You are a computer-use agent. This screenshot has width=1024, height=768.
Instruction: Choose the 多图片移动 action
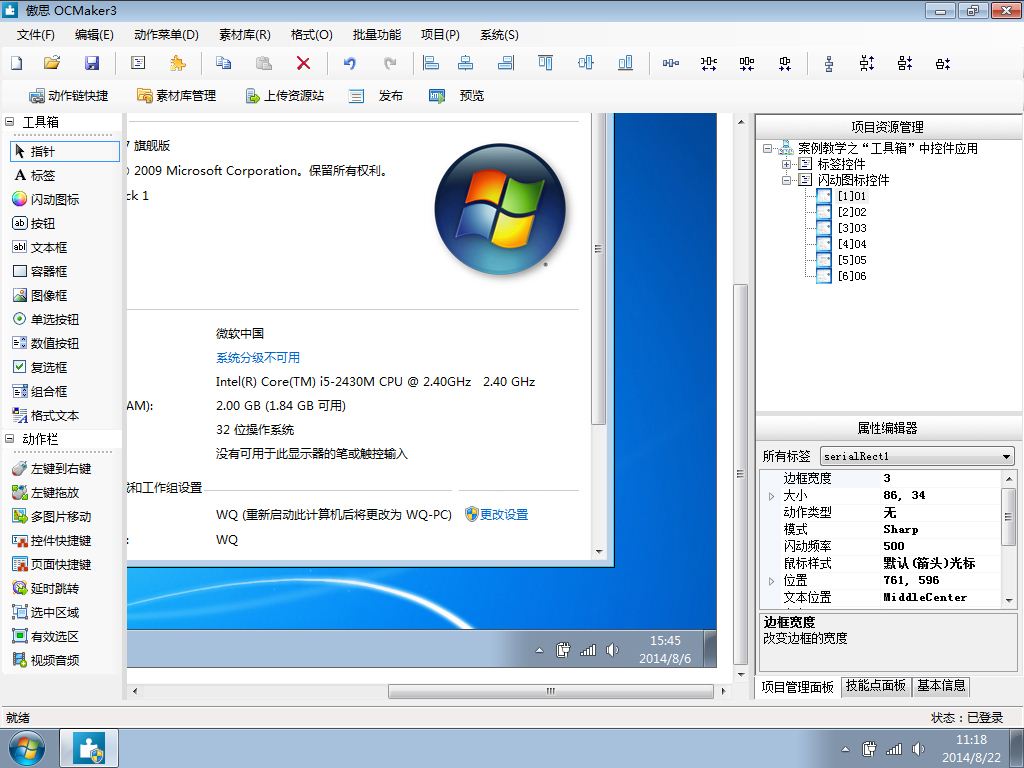point(52,517)
